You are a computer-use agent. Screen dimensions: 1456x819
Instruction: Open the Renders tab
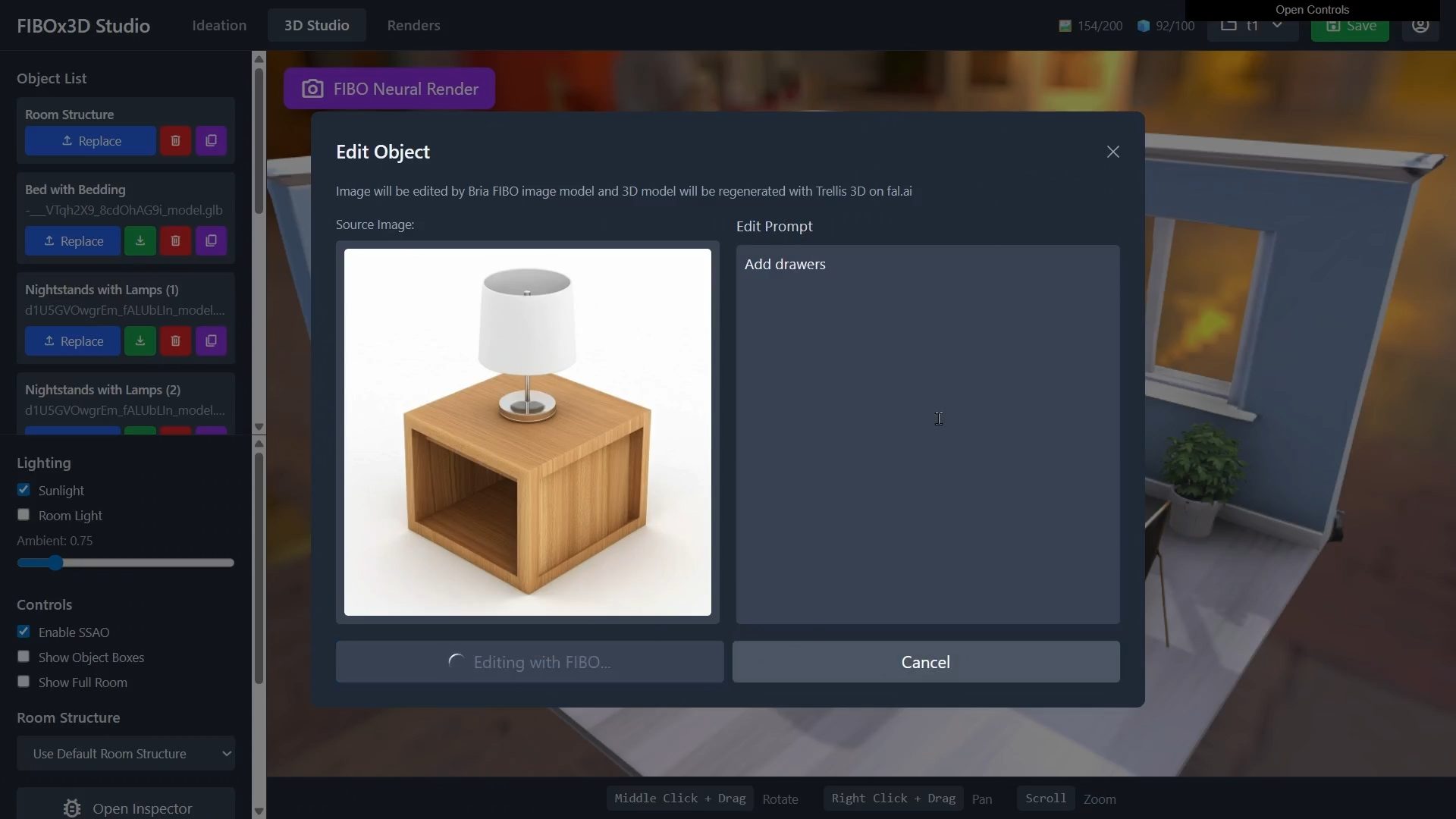413,25
